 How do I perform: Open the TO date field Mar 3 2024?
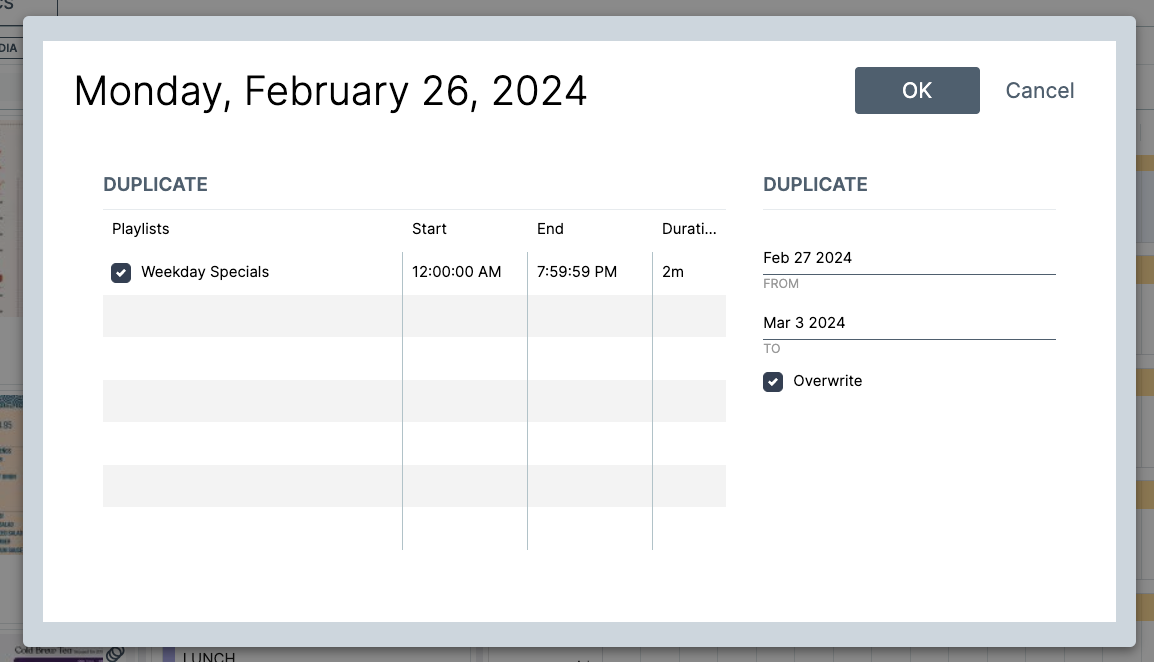[x=908, y=323]
